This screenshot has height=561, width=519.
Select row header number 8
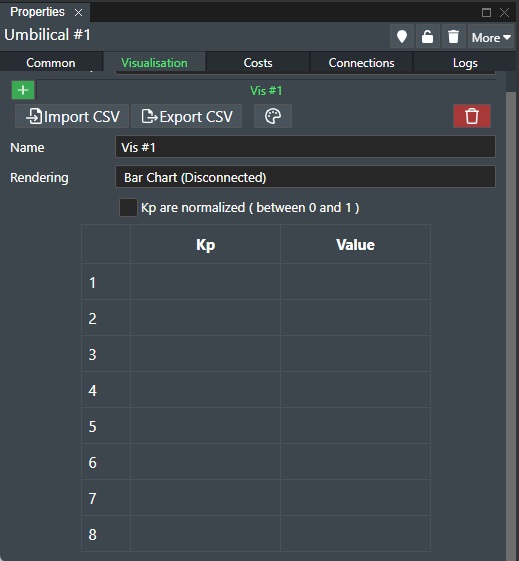(x=106, y=534)
